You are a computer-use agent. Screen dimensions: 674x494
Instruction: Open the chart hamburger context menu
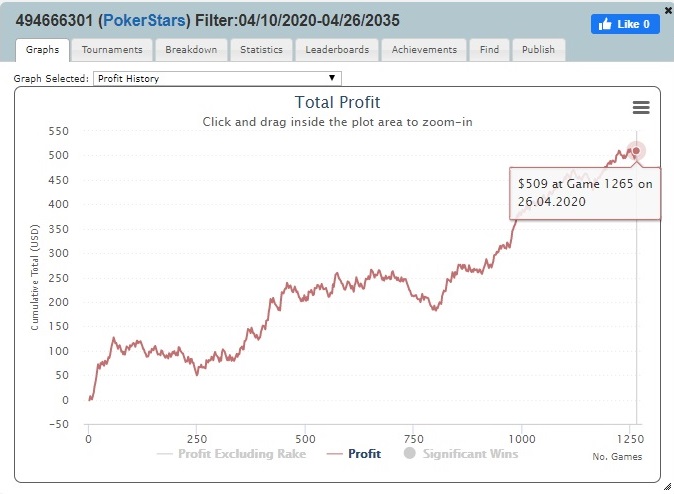click(x=641, y=107)
